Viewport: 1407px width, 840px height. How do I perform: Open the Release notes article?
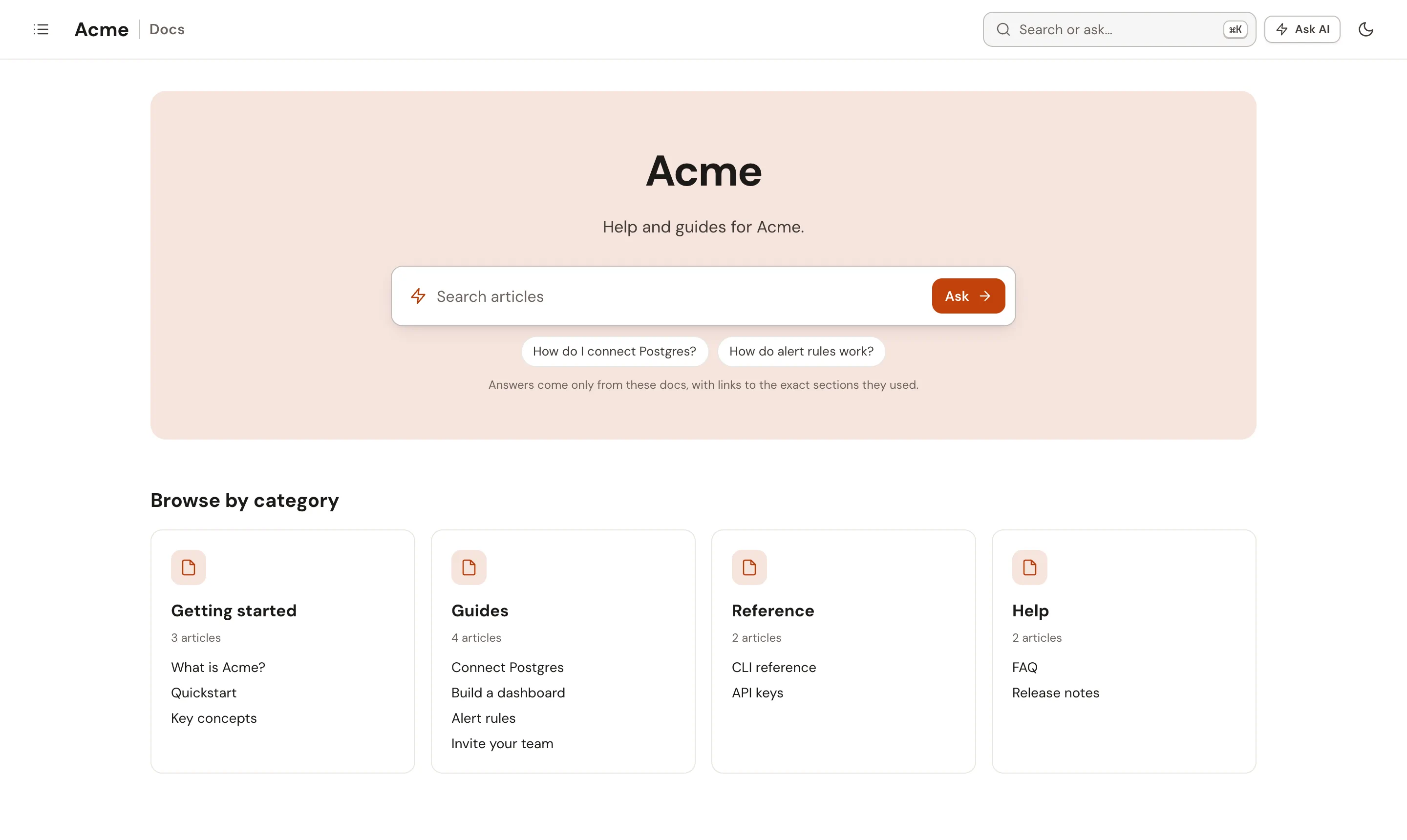1055,693
